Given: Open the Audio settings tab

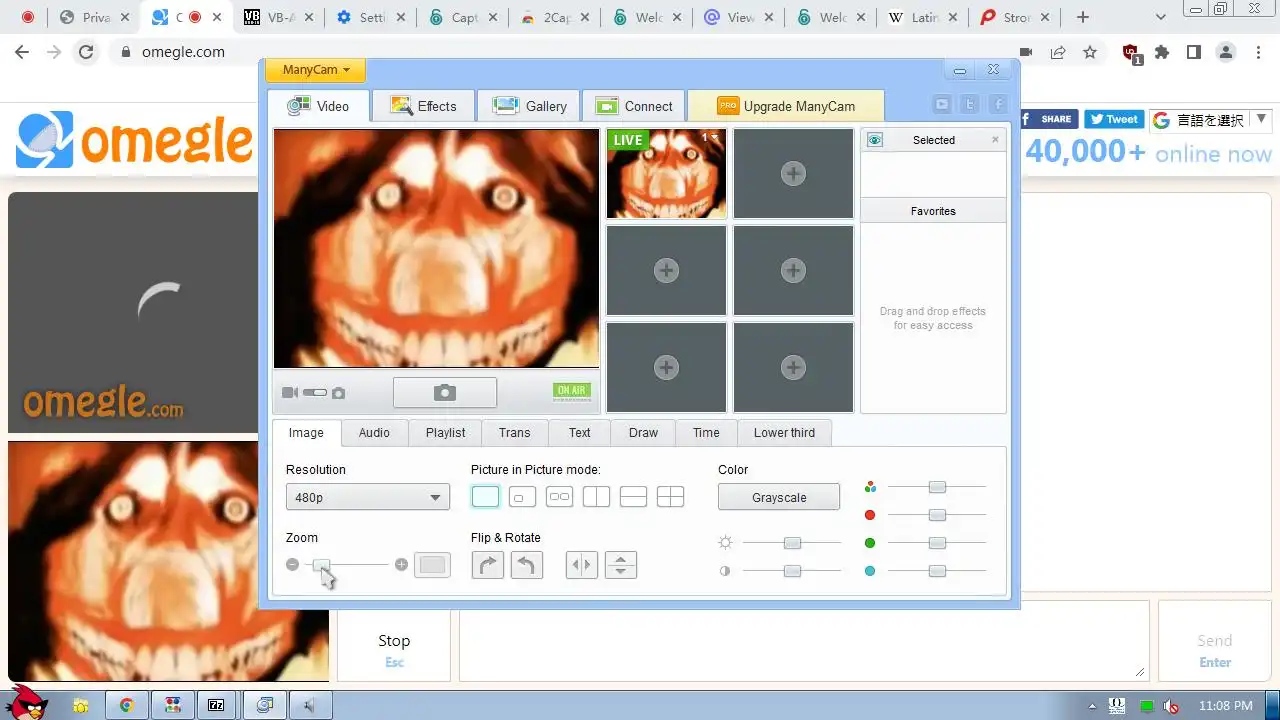Looking at the screenshot, I should coord(374,433).
